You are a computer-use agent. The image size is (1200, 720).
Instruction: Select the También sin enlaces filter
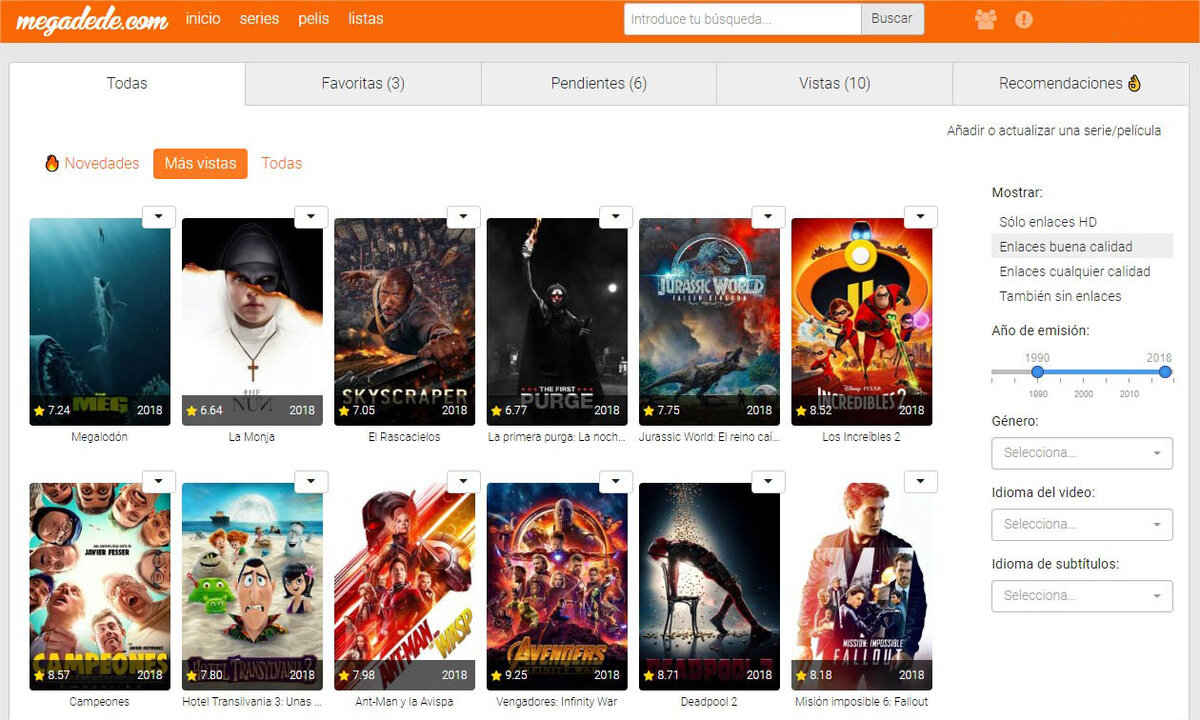coord(1060,296)
